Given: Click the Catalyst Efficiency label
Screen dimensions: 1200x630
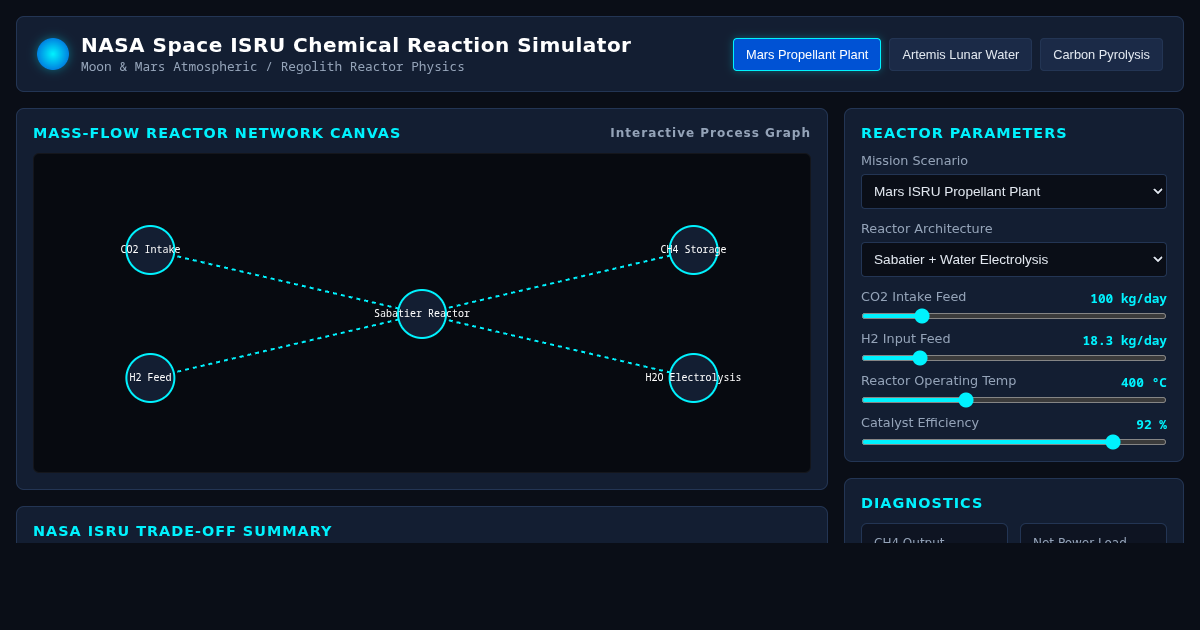Looking at the screenshot, I should click(920, 422).
